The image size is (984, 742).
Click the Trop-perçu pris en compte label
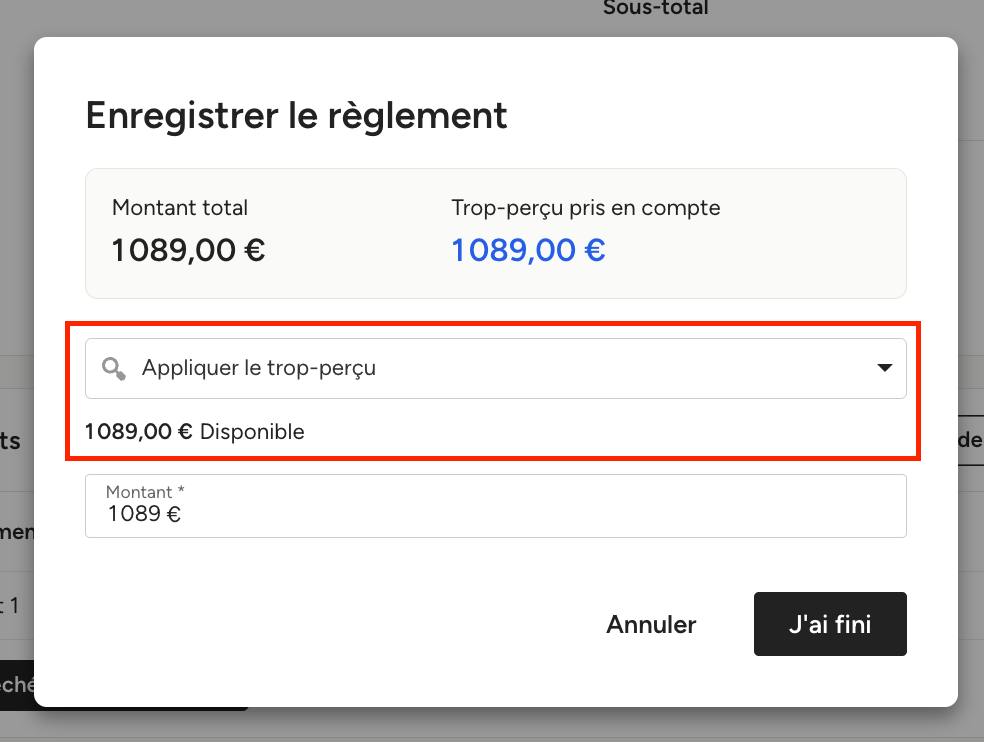click(586, 208)
